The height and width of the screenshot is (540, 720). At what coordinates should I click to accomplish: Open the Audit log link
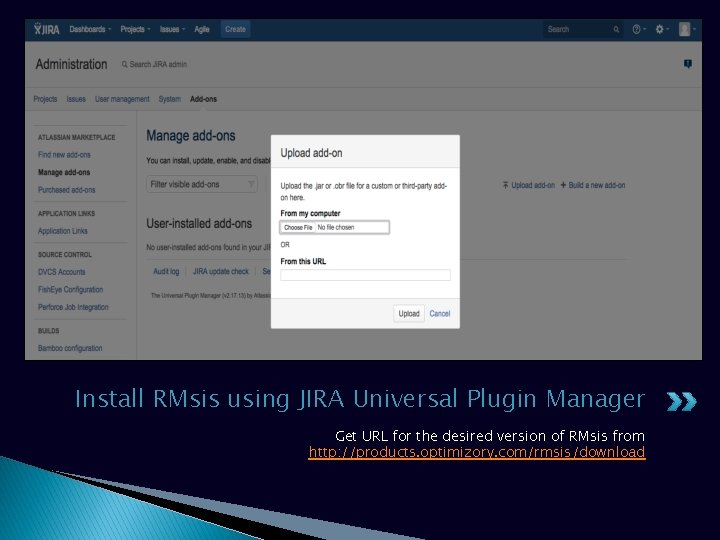[166, 271]
